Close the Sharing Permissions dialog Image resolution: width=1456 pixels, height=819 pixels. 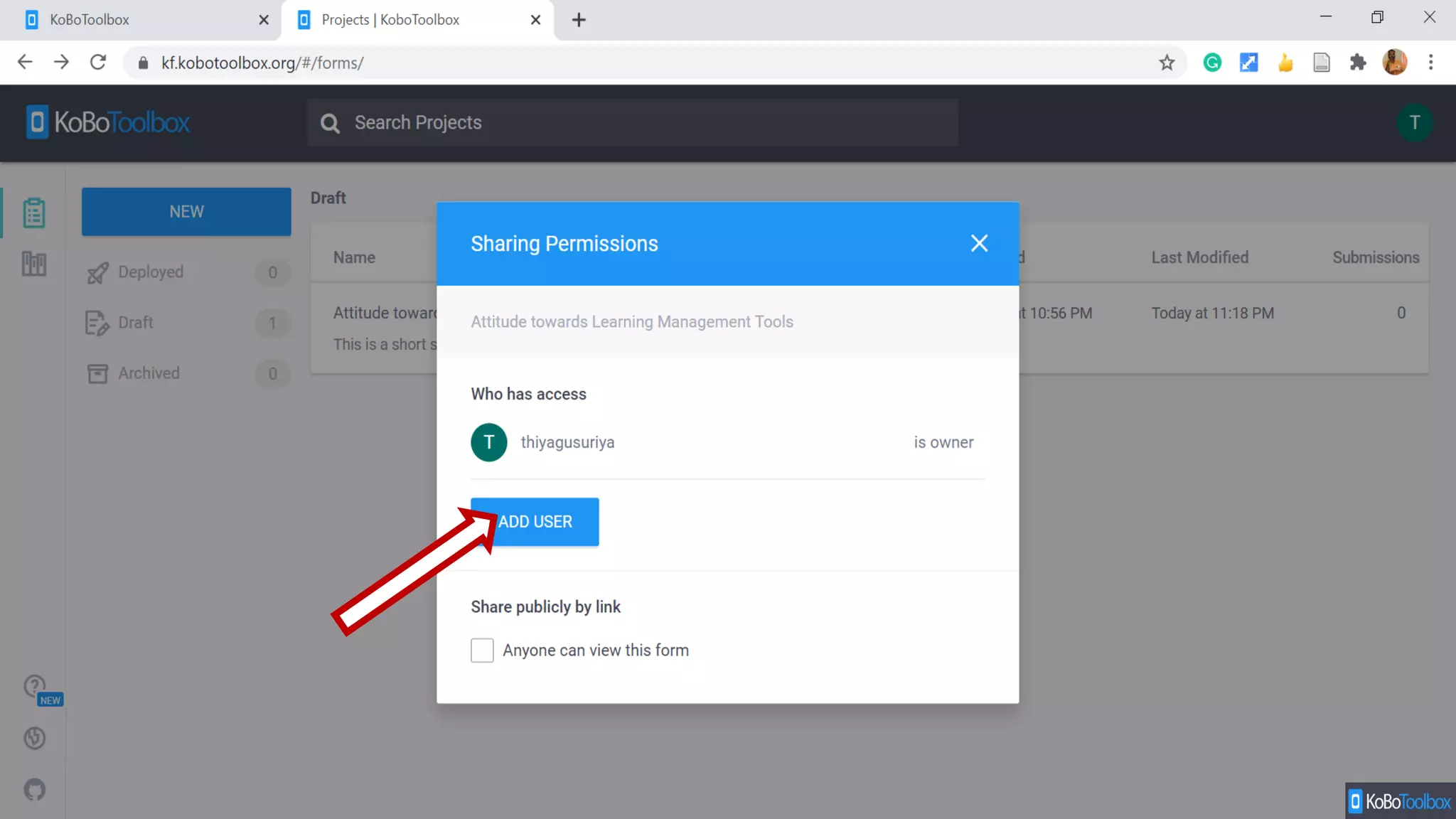(979, 243)
